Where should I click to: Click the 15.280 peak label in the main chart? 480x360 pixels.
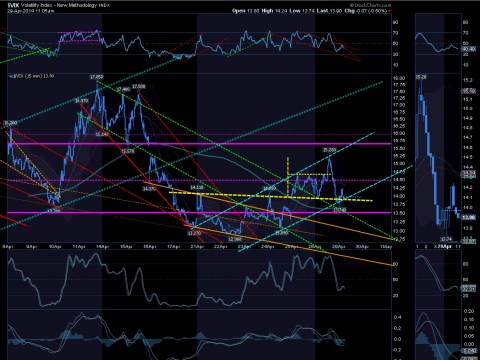point(329,150)
